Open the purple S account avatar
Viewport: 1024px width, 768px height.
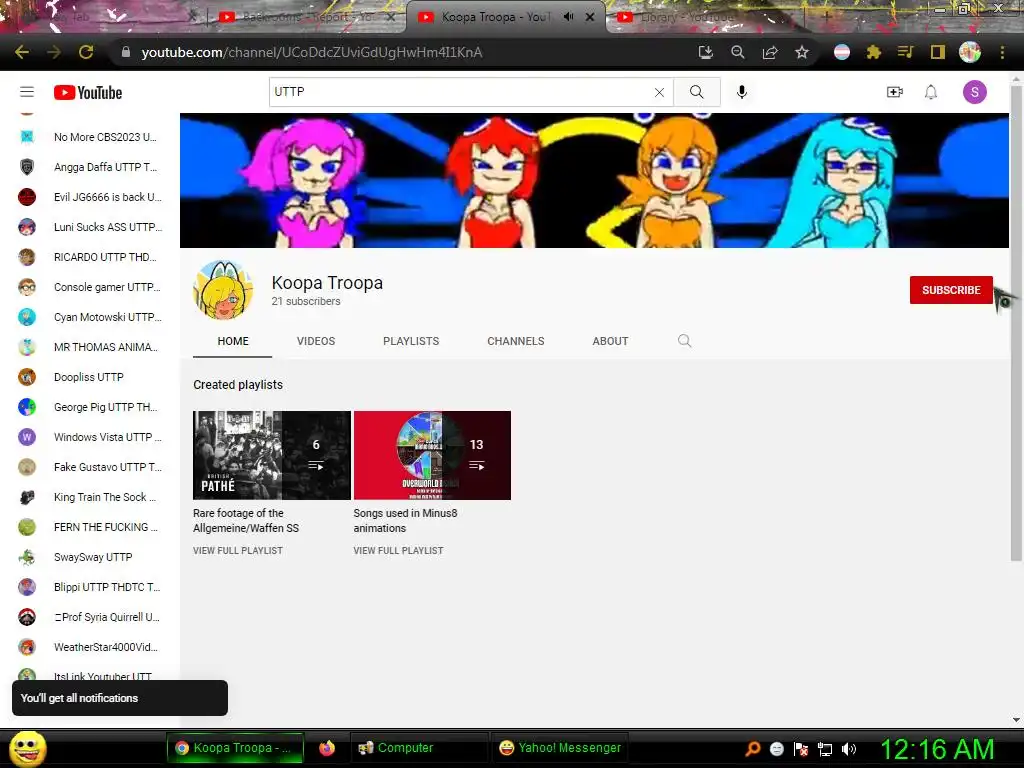coord(974,92)
